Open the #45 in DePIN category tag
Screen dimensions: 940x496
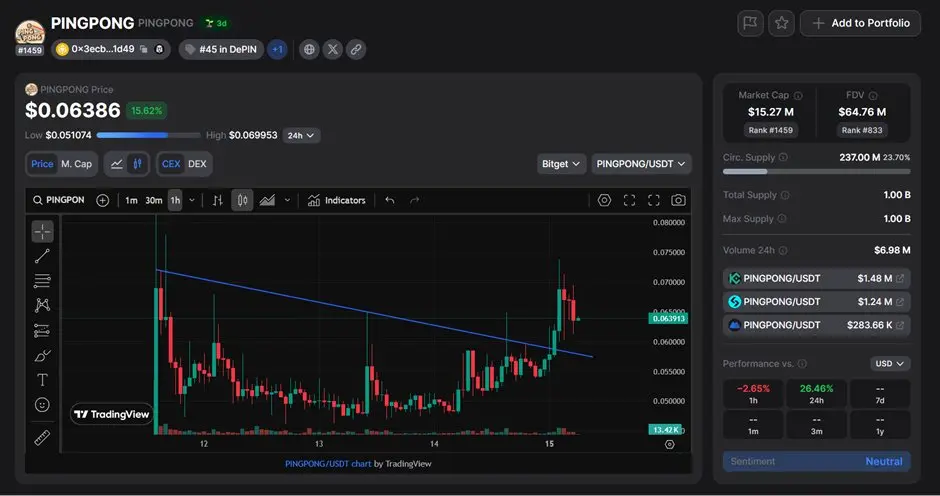pos(221,49)
